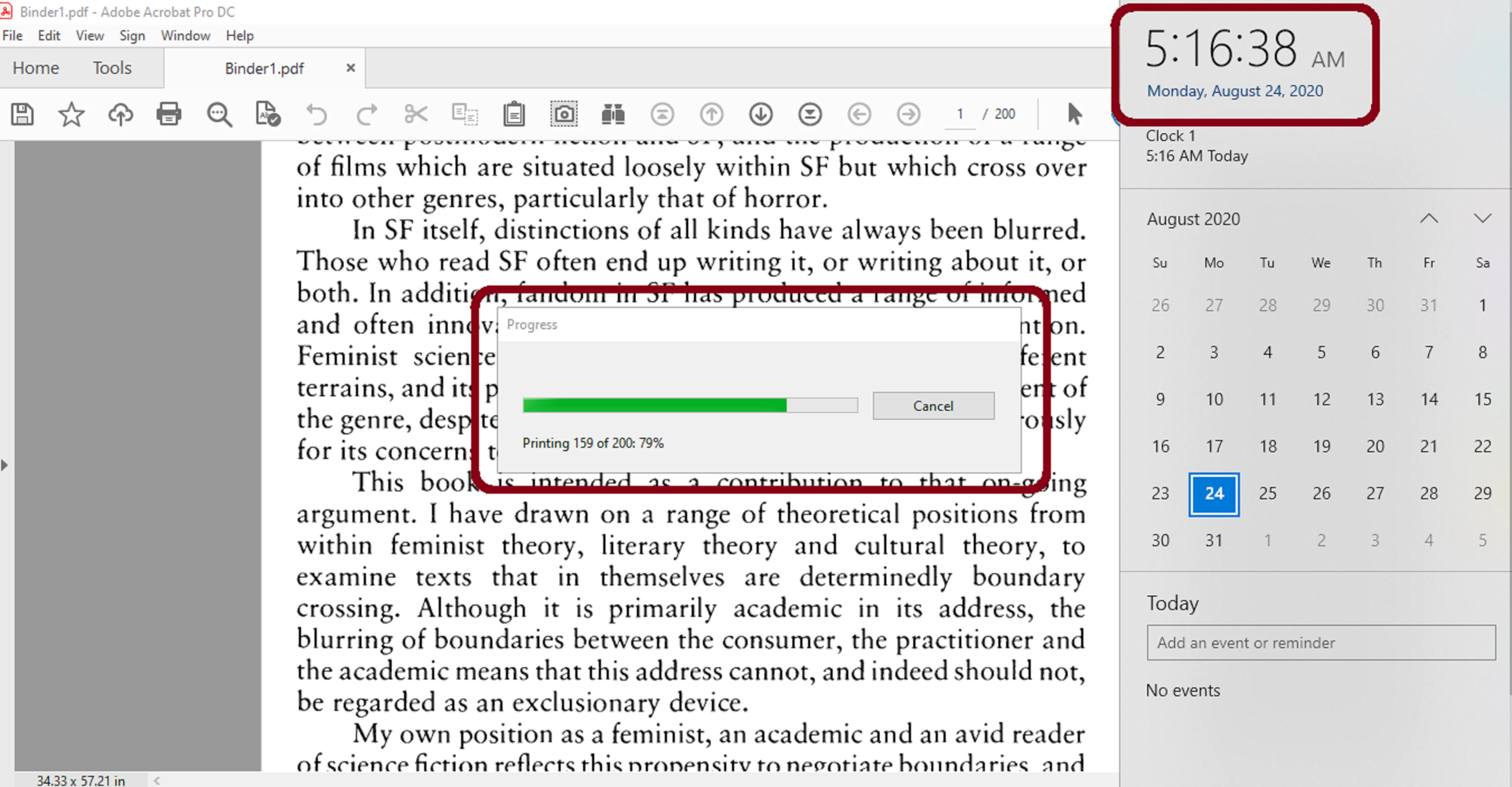The image size is (1512, 787).
Task: Switch to the Tools tab
Action: [x=112, y=68]
